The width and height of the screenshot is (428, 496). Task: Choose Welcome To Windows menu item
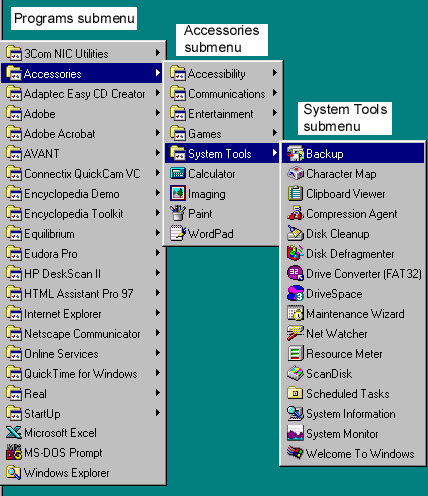click(x=353, y=454)
